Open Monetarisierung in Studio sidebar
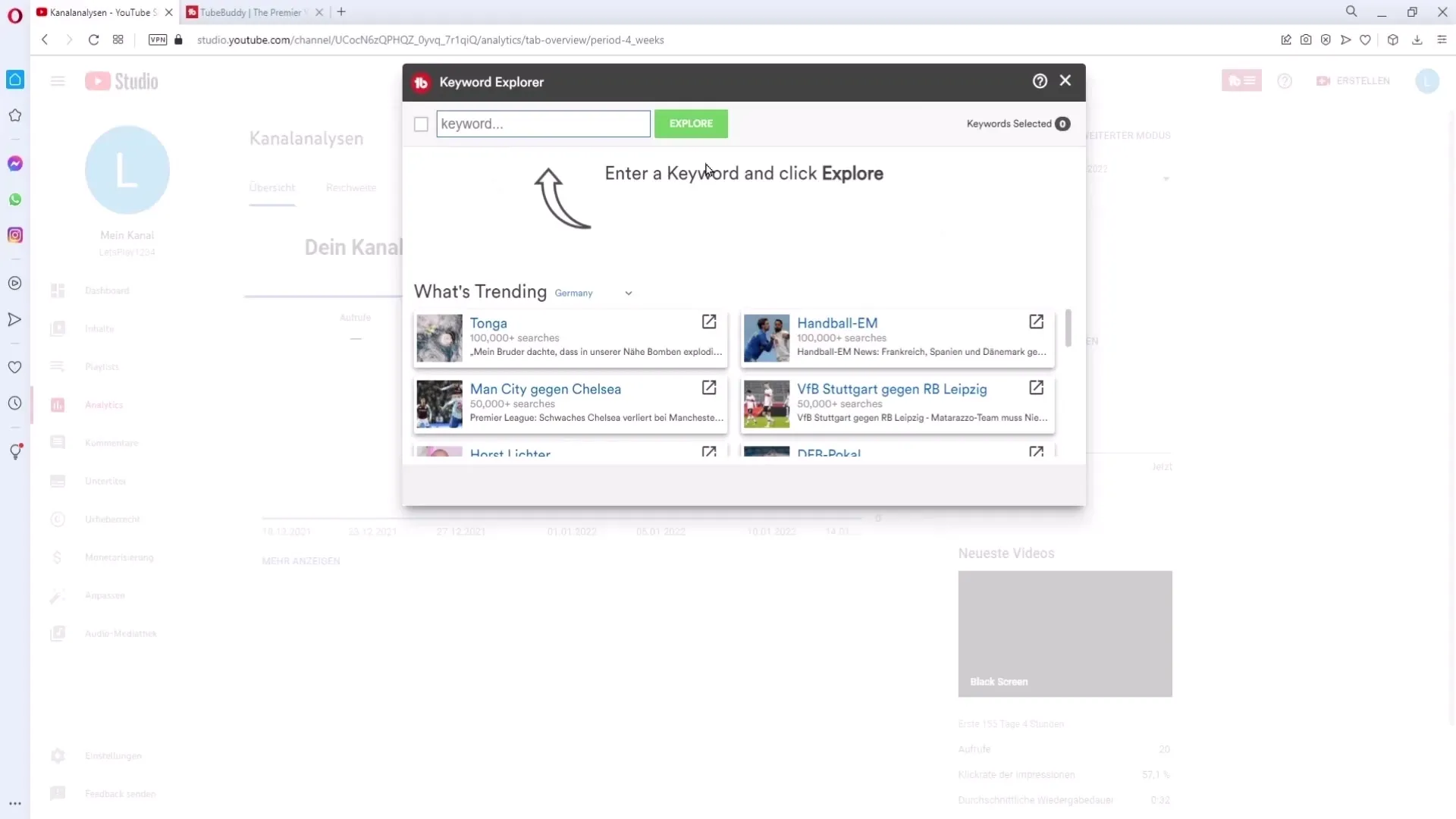 point(119,557)
